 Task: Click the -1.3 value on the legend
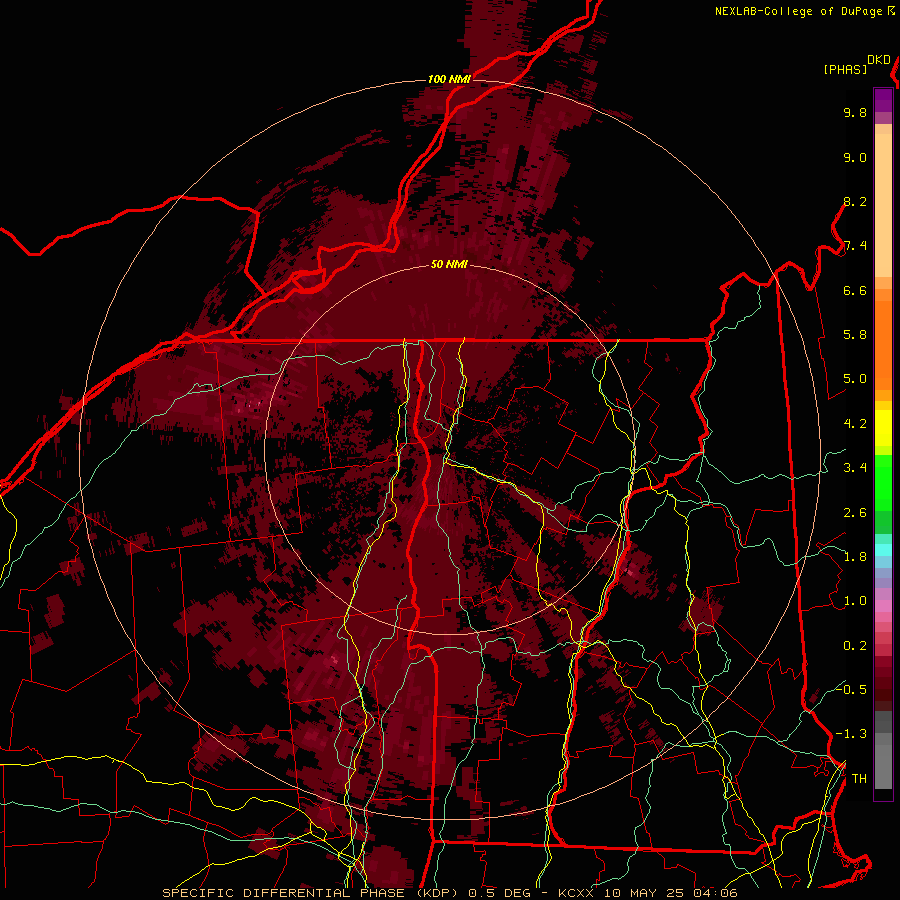coord(851,734)
